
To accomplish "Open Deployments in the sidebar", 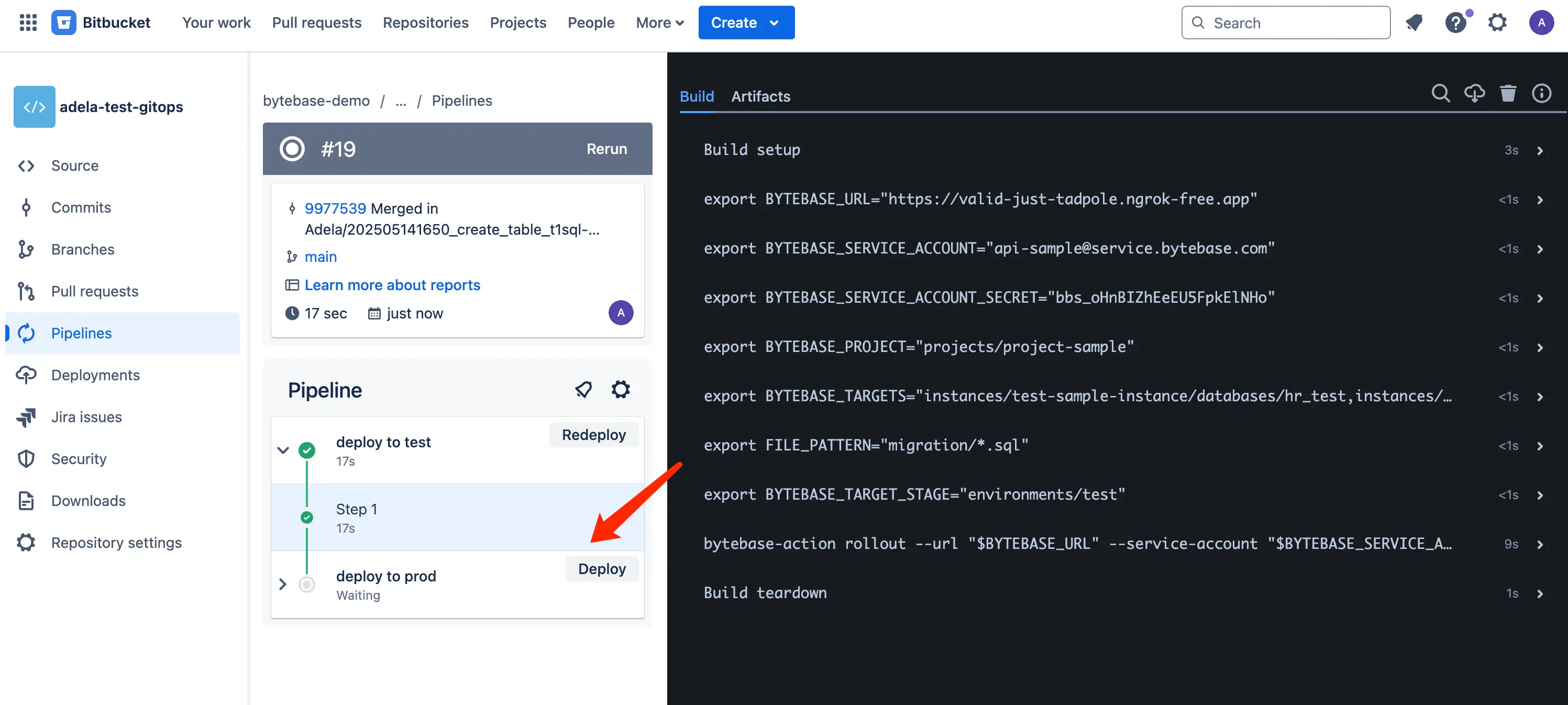I will (x=95, y=375).
